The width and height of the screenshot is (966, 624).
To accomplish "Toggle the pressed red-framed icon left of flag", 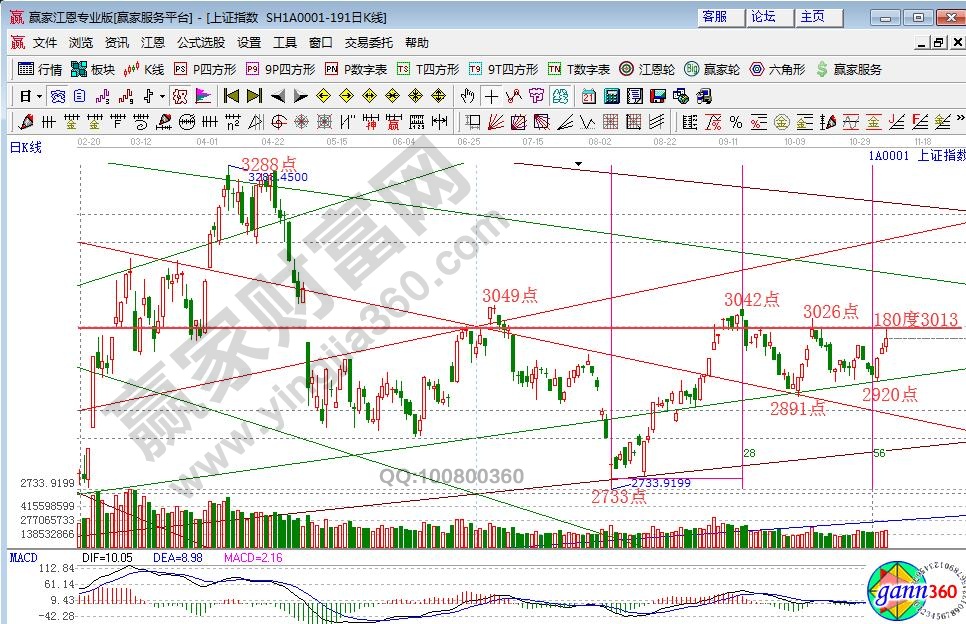I will point(180,96).
